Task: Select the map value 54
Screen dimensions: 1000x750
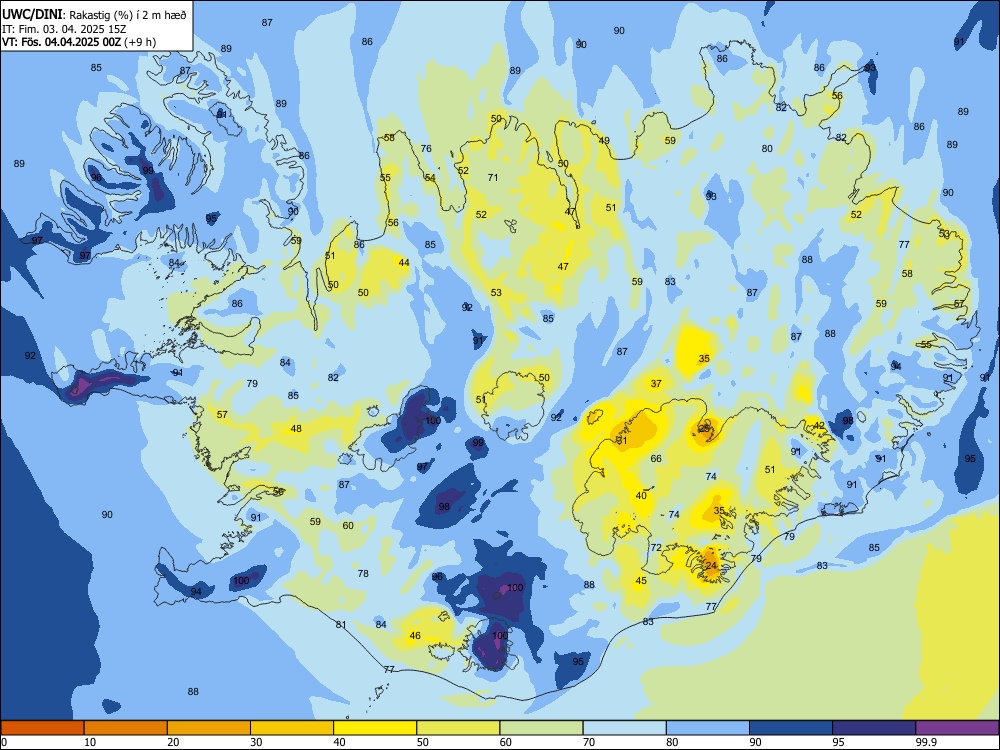Action: pyautogui.click(x=430, y=178)
